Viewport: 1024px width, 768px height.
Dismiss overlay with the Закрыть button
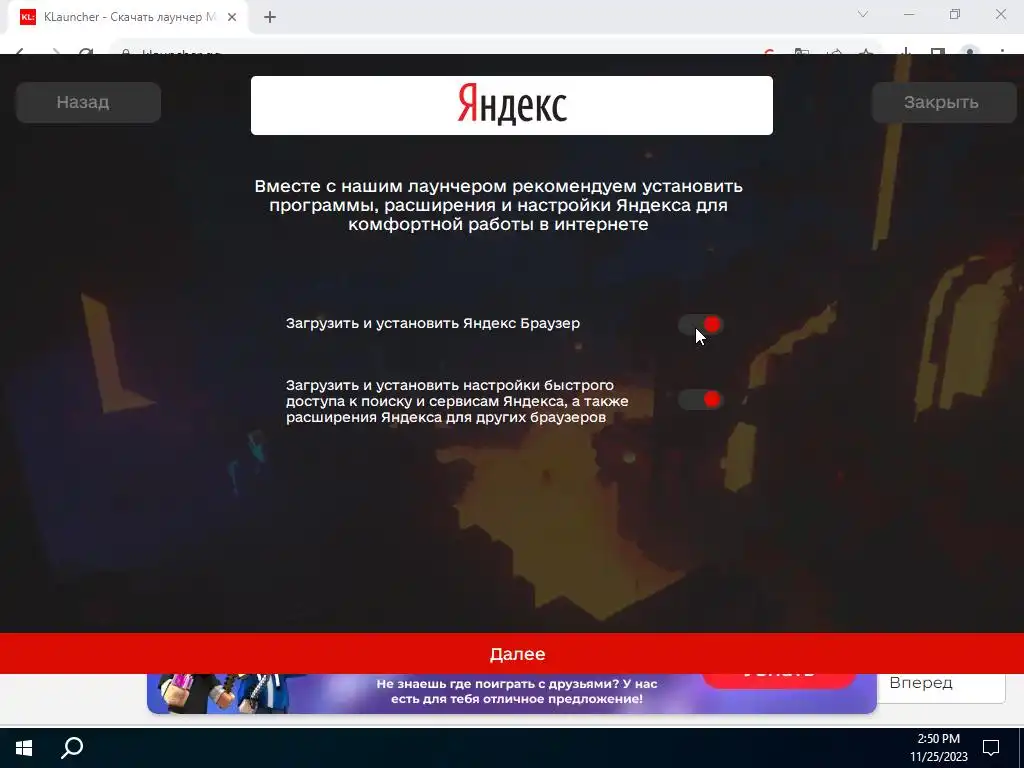pos(944,103)
